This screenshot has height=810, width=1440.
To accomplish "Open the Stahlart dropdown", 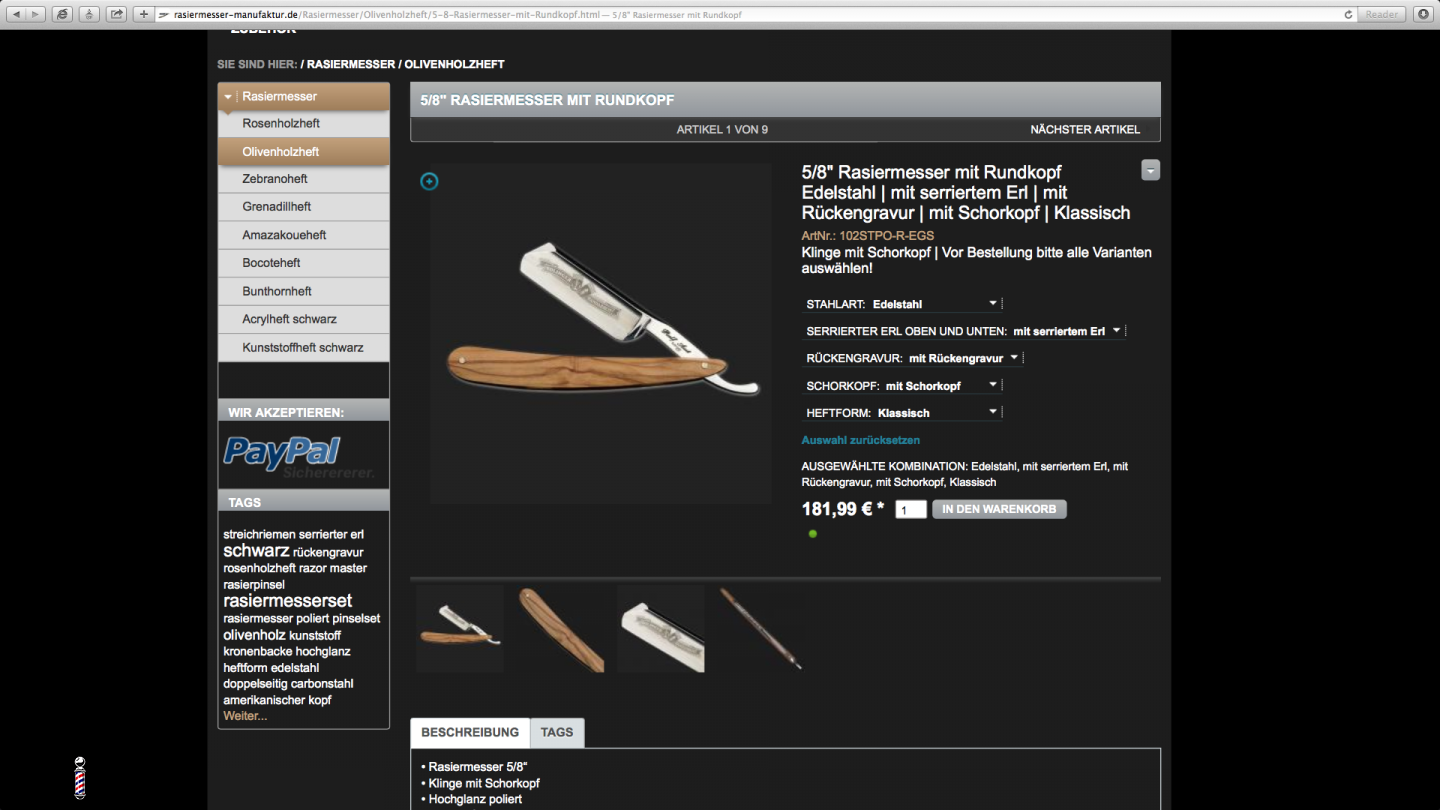I will point(901,304).
